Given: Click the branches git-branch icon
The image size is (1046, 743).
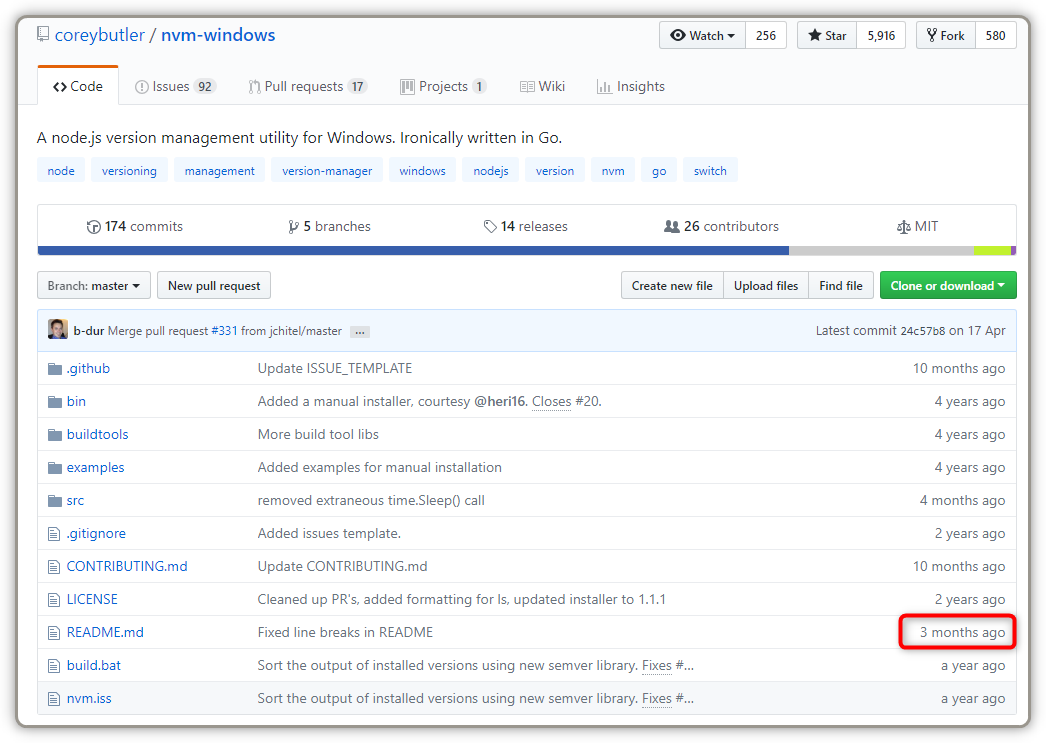Looking at the screenshot, I should coord(293,227).
